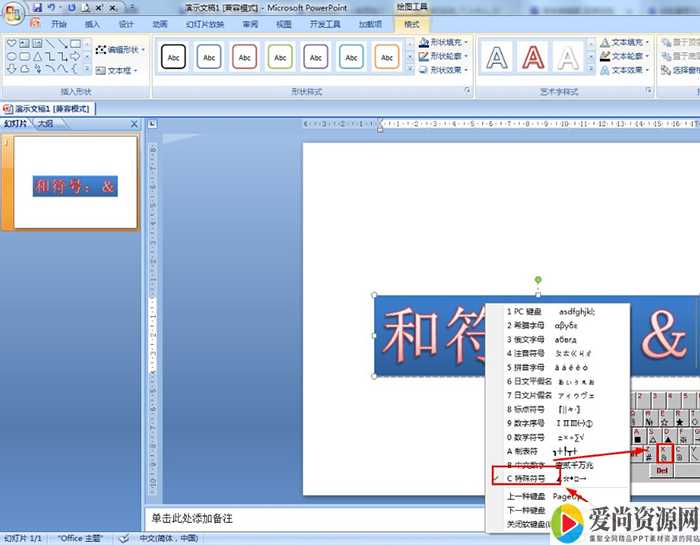Open the 文本框 dropdown
This screenshot has width=700, height=545.
[117, 70]
